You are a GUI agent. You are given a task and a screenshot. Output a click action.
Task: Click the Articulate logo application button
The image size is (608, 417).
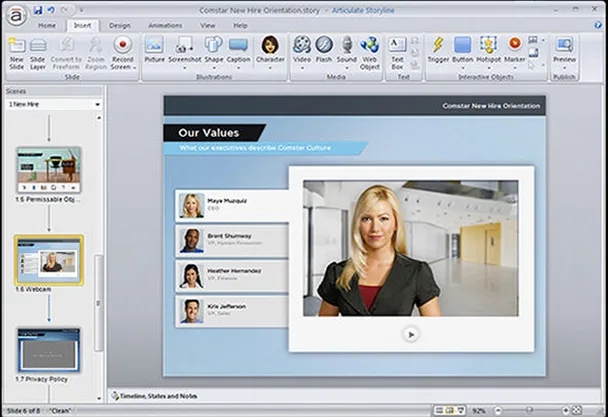[17, 16]
